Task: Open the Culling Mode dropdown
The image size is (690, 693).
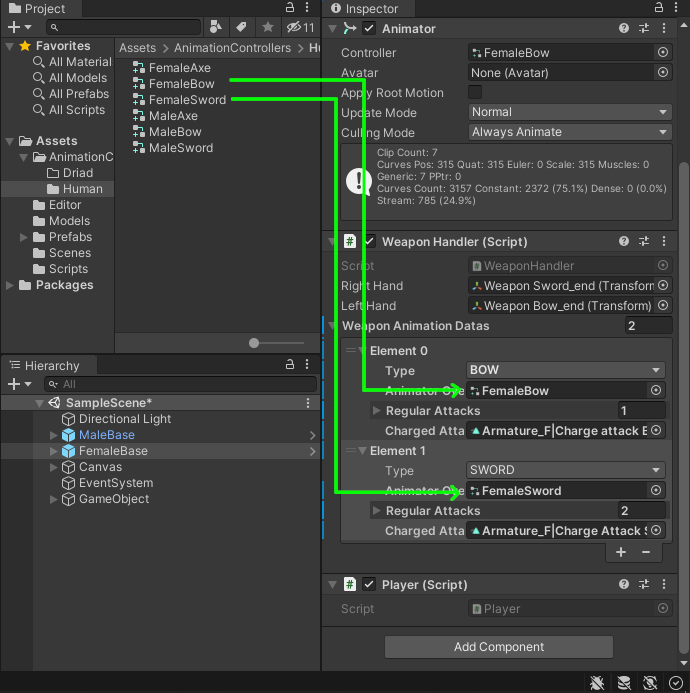Action: click(x=569, y=132)
